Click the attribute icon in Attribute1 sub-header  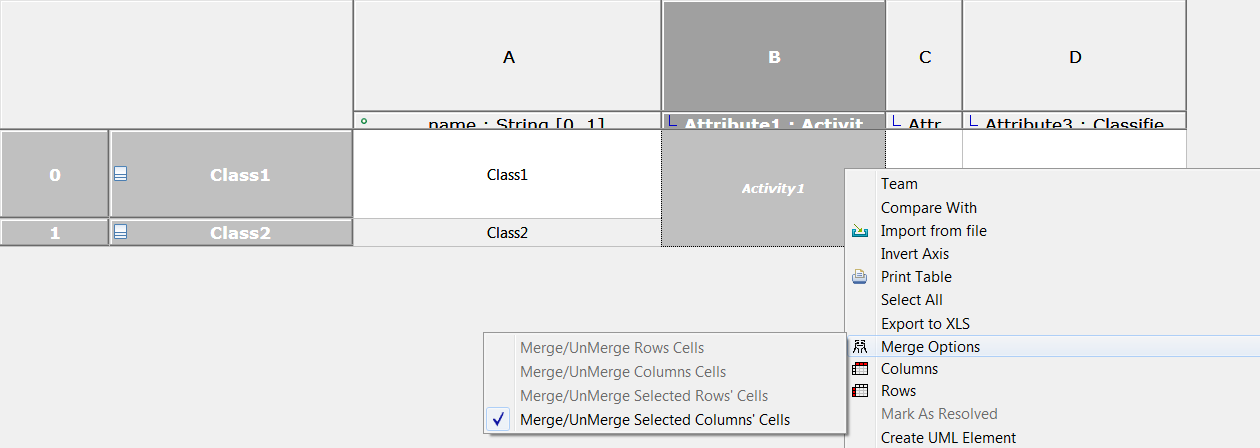tap(673, 122)
